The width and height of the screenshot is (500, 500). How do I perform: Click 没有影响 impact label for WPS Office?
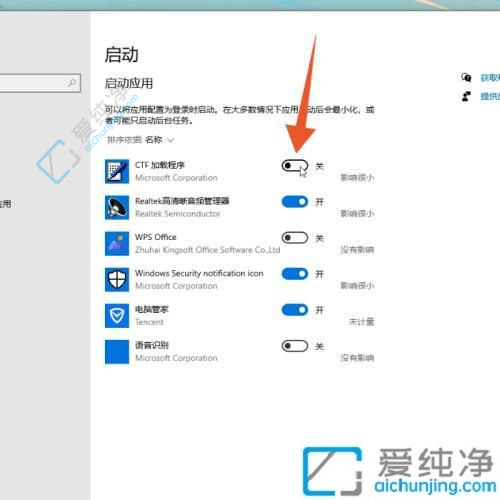click(x=357, y=250)
